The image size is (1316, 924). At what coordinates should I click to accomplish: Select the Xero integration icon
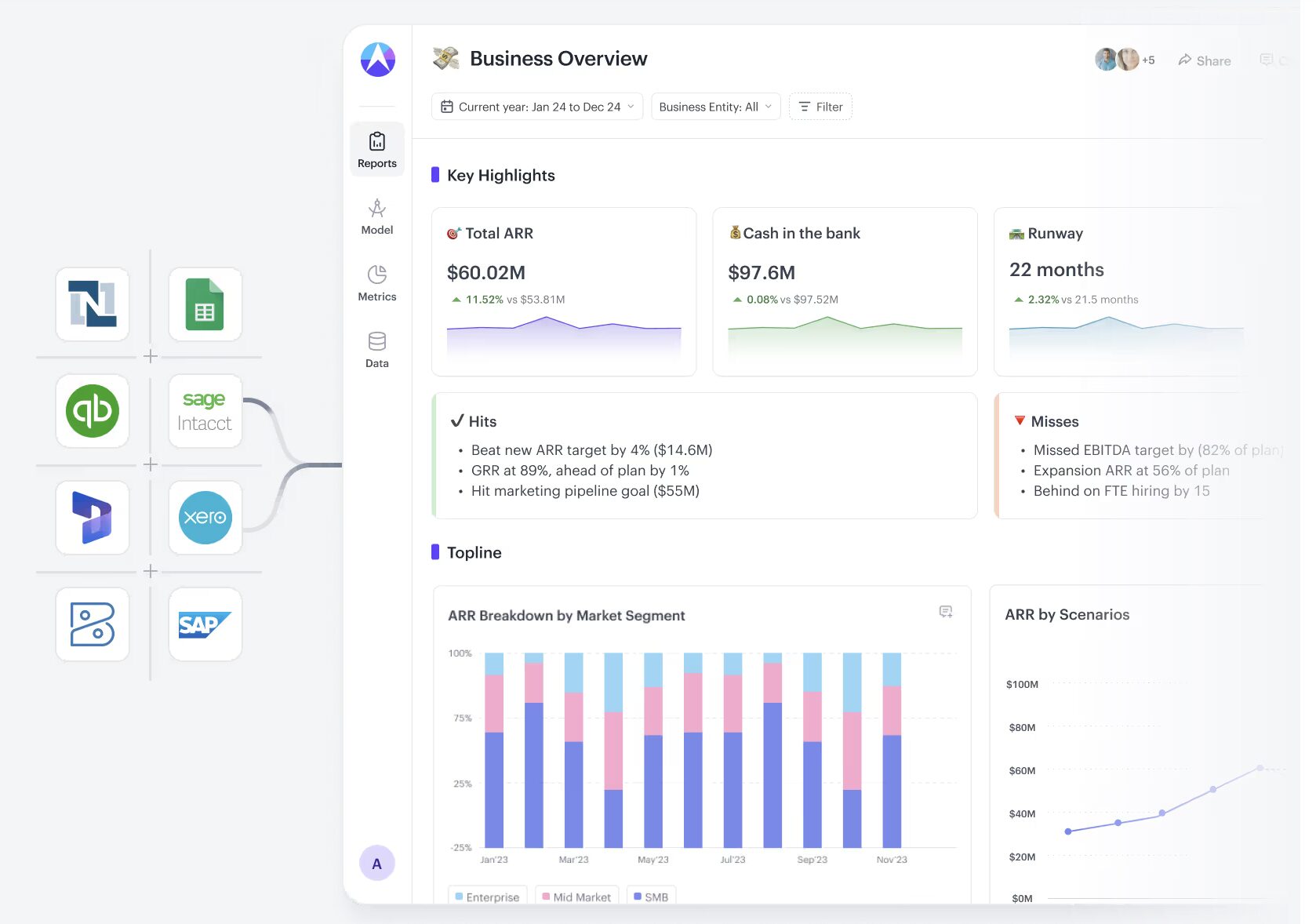click(205, 518)
